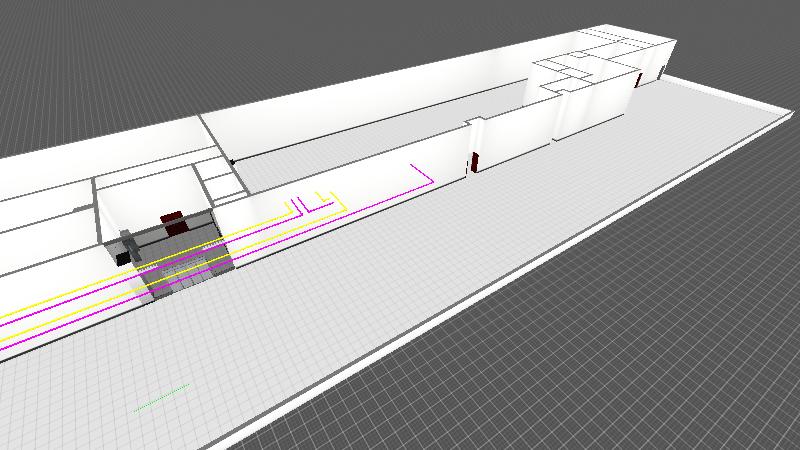This screenshot has width=800, height=450.
Task: Click the small black marker on the wall top
Action: pyautogui.click(x=232, y=161)
